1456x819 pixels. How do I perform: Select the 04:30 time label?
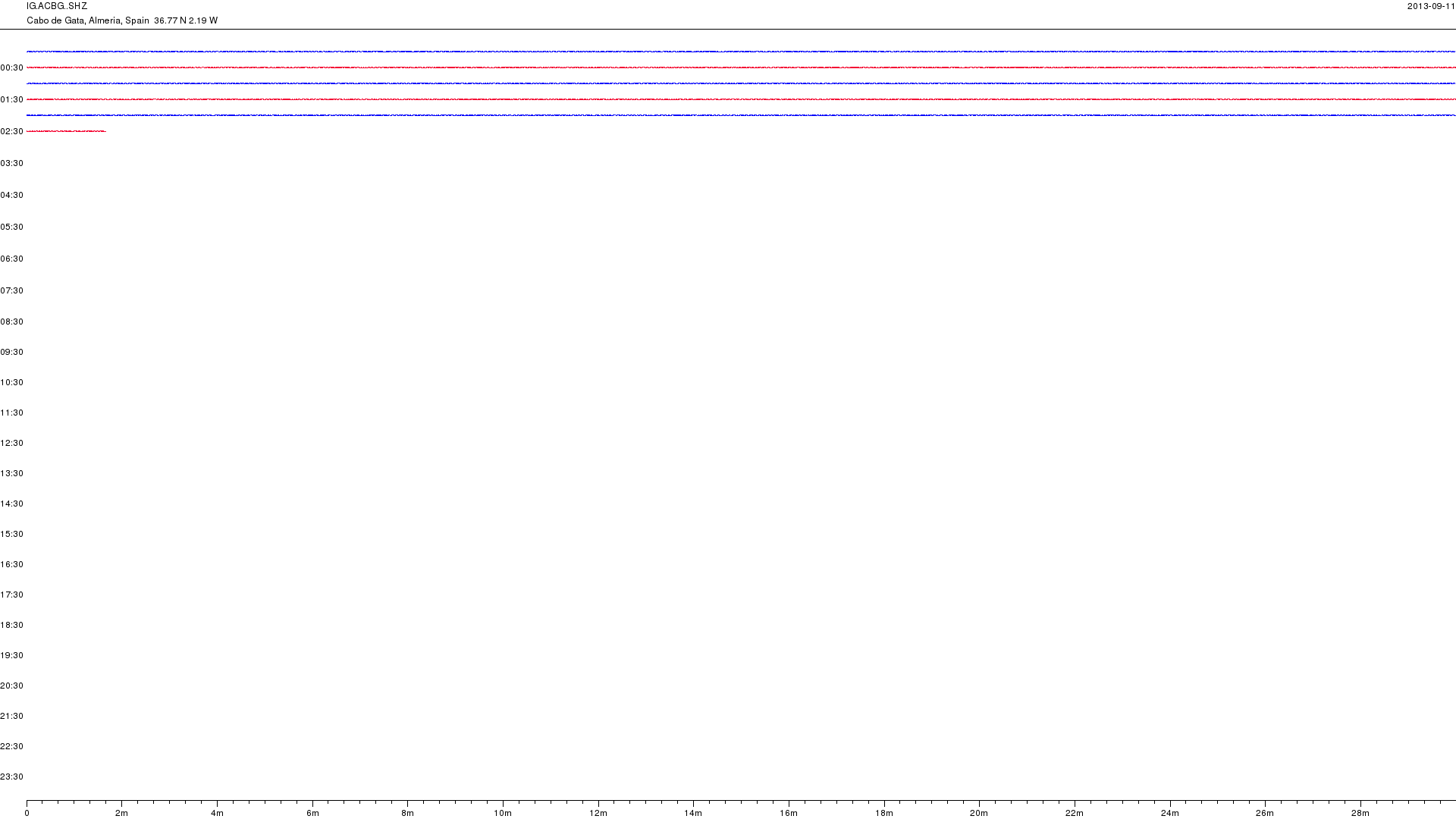[x=11, y=196]
